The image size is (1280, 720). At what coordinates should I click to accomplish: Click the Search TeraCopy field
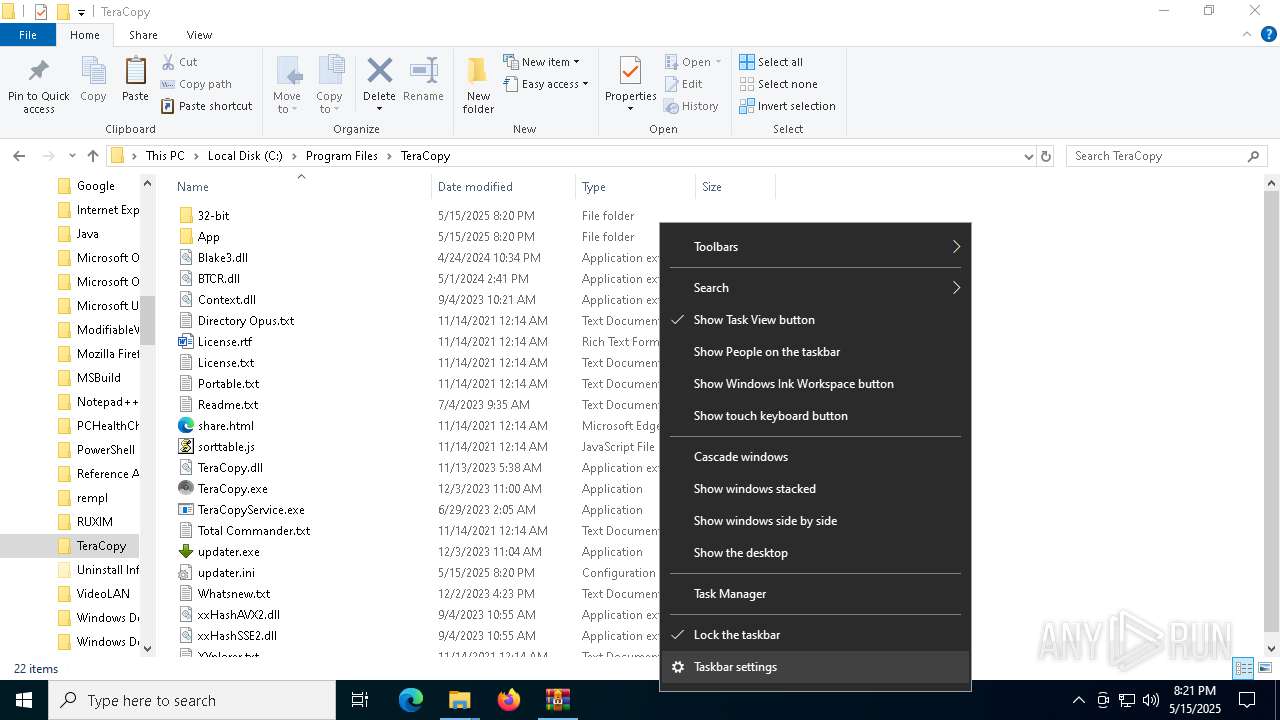coord(1167,156)
